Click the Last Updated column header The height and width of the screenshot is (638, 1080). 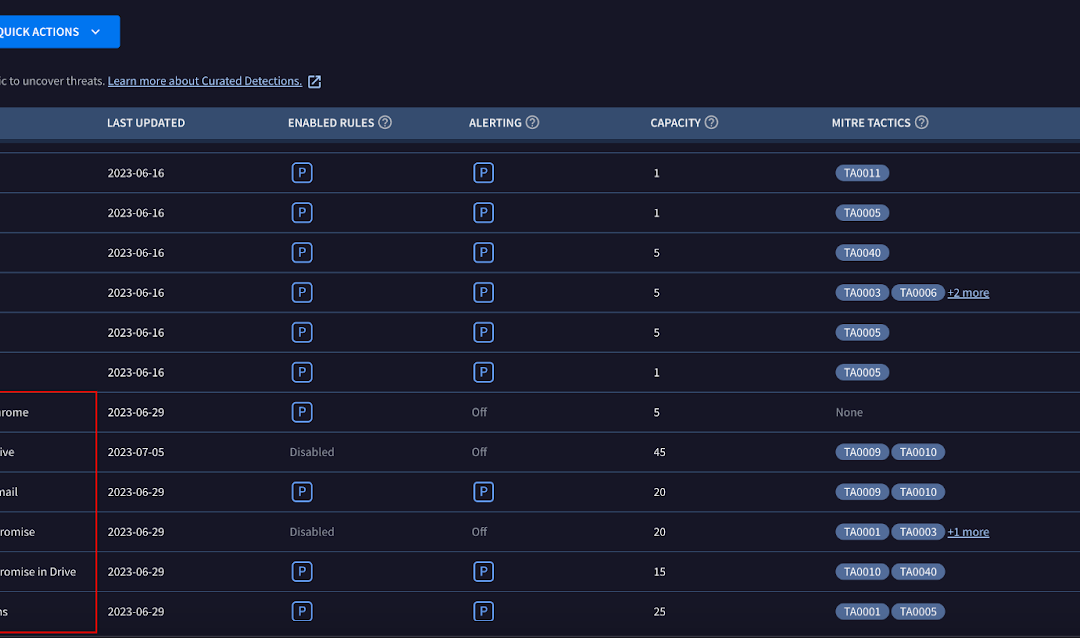coord(146,123)
